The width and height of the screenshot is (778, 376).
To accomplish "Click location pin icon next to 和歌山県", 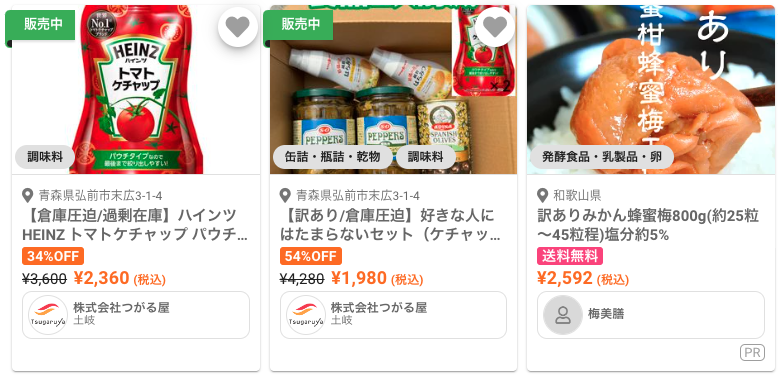I will [x=543, y=195].
